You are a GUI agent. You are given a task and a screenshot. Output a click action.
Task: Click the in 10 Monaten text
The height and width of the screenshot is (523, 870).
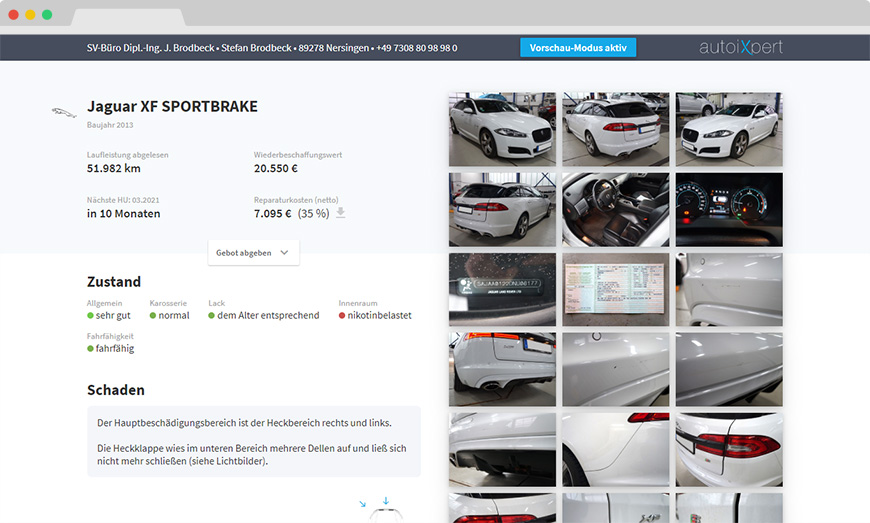pyautogui.click(x=124, y=214)
